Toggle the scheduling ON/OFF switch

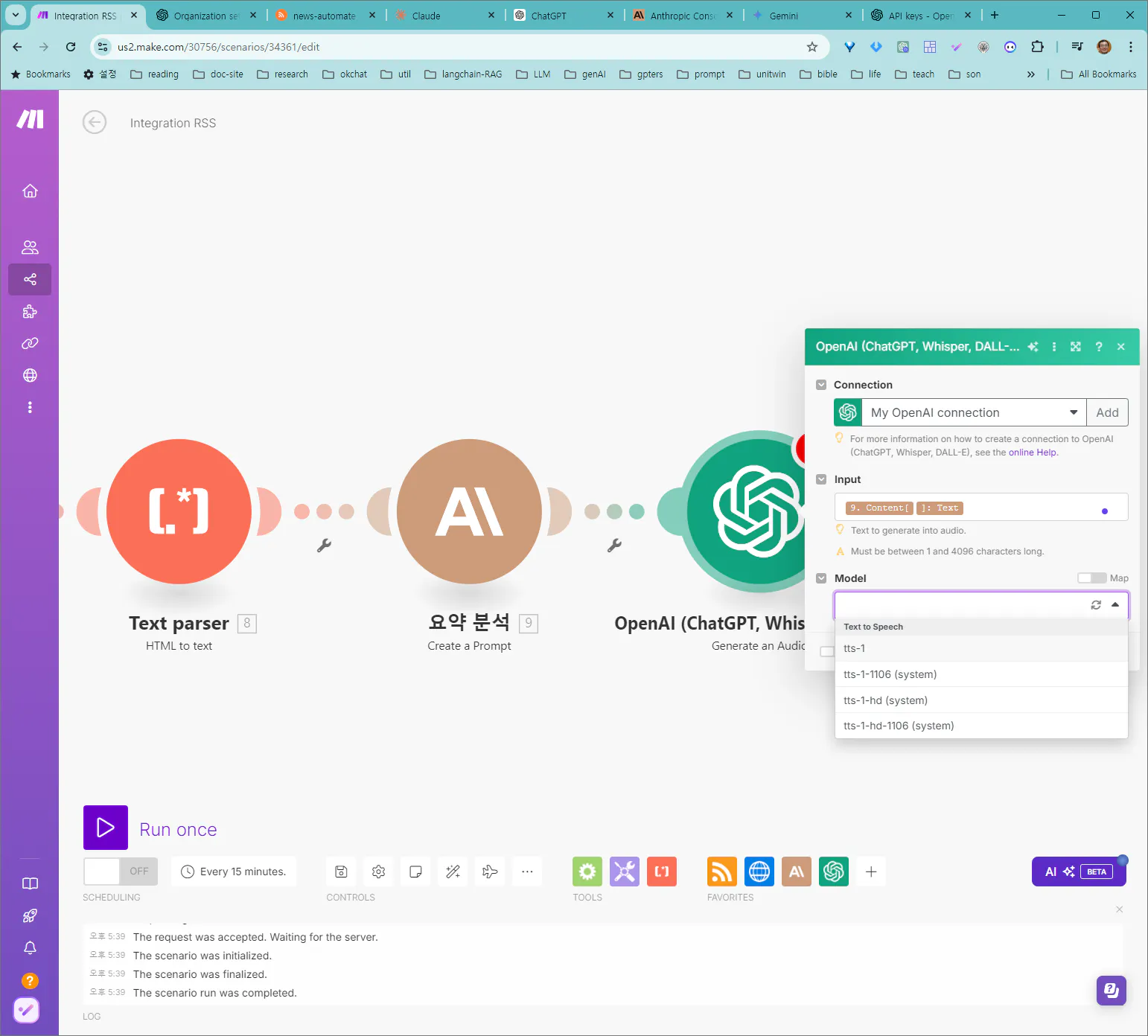coord(121,872)
